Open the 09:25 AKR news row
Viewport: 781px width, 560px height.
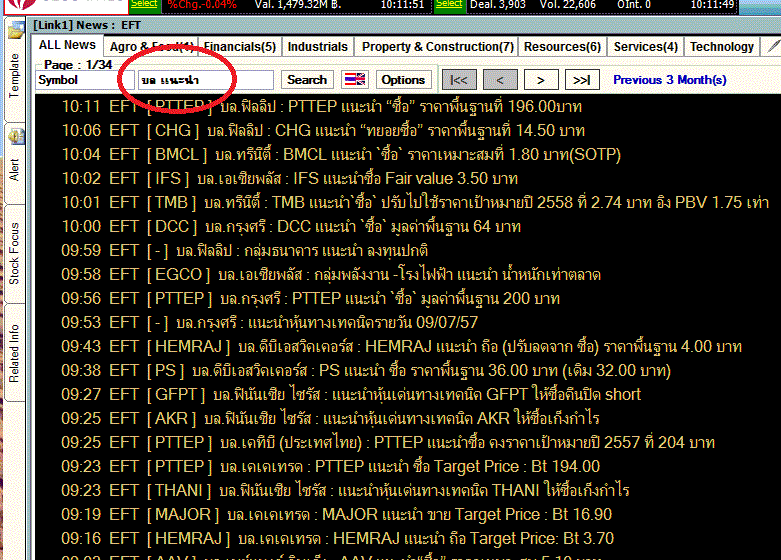(x=330, y=418)
